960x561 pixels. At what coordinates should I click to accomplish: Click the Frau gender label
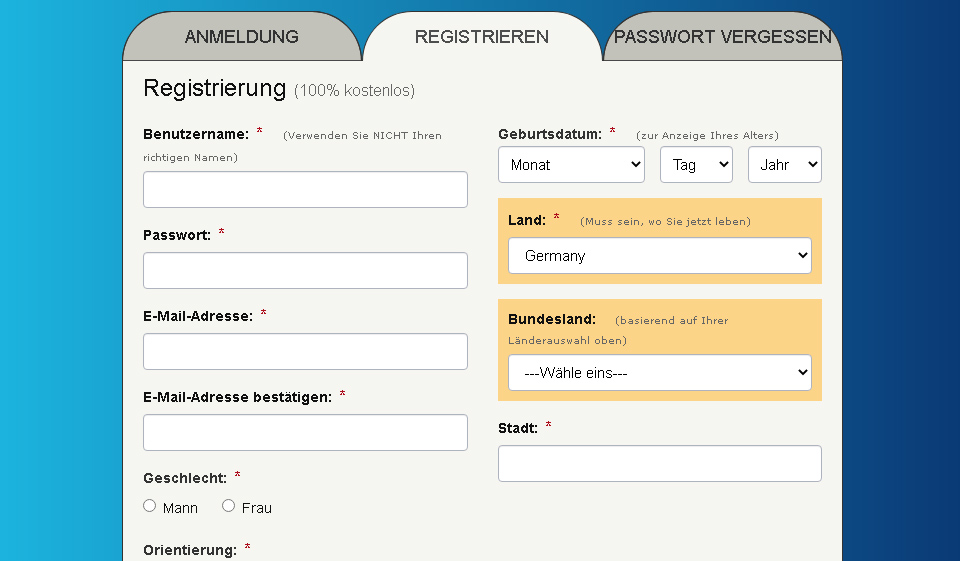click(257, 508)
